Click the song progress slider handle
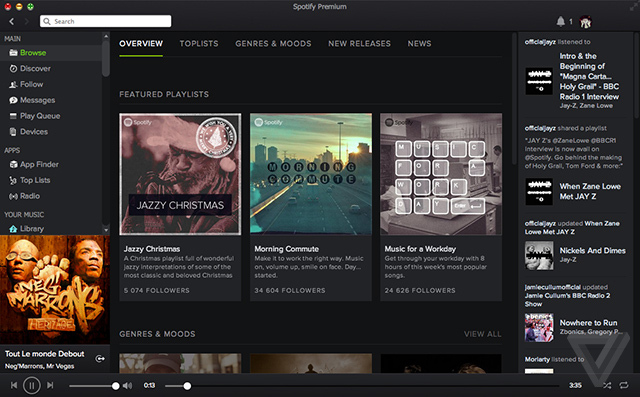 coord(187,386)
